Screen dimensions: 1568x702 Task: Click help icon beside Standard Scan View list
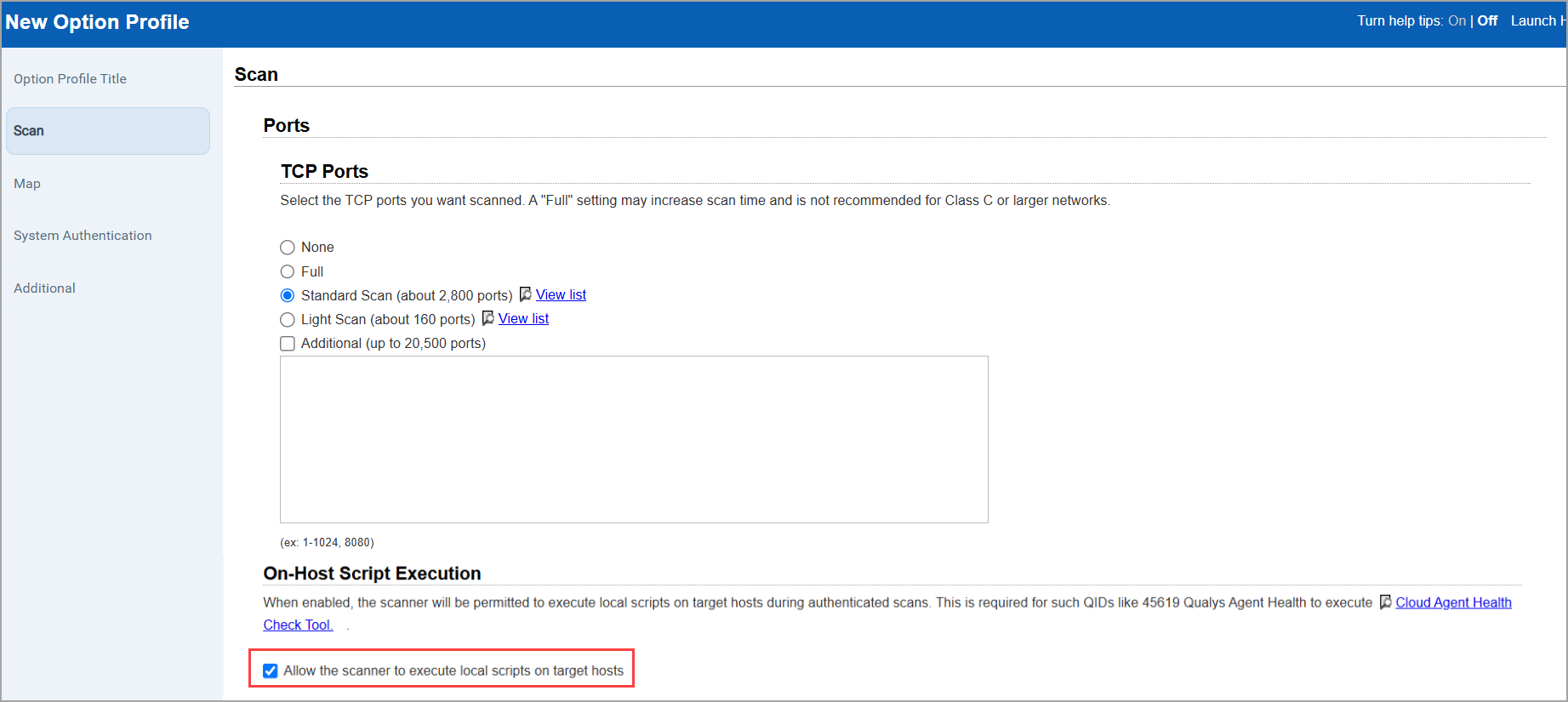click(526, 294)
